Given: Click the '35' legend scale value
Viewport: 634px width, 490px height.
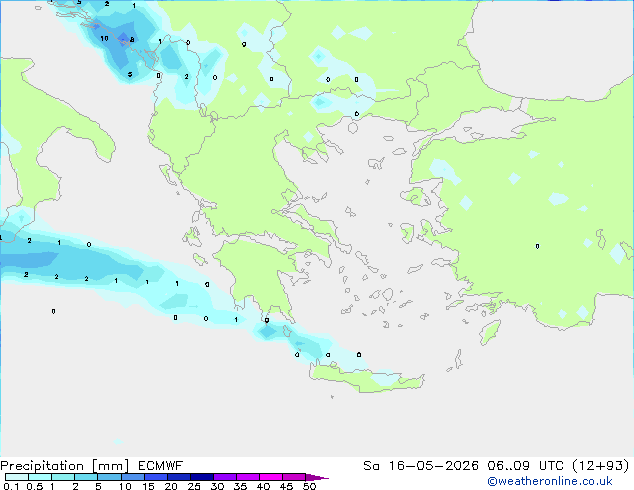Looking at the screenshot, I should (x=240, y=486).
